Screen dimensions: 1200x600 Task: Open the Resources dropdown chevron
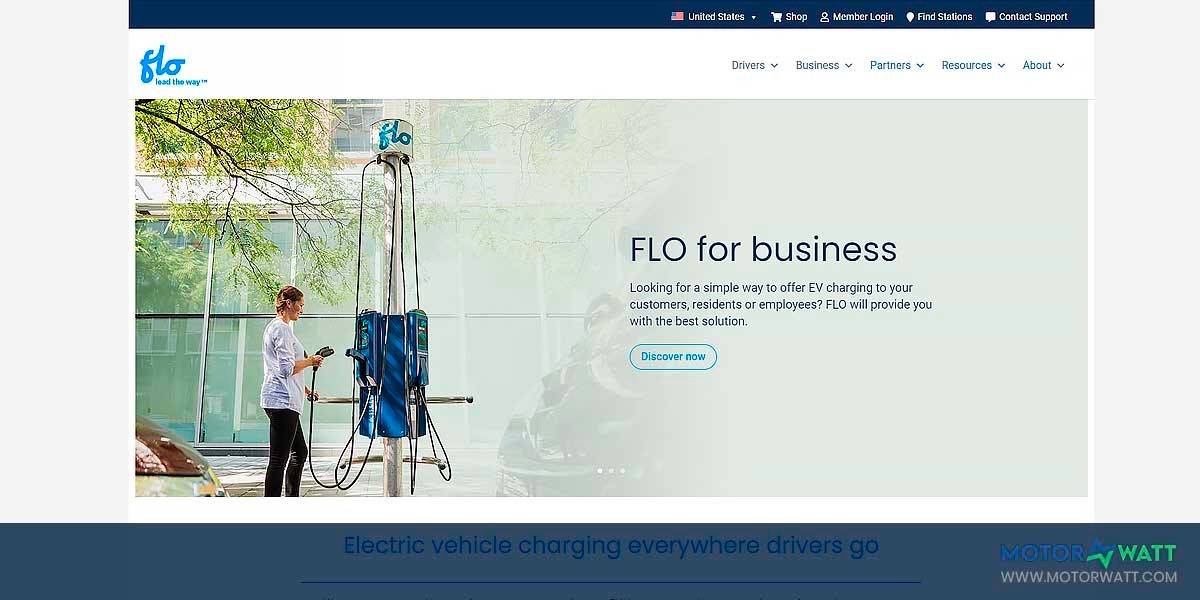click(x=1003, y=65)
